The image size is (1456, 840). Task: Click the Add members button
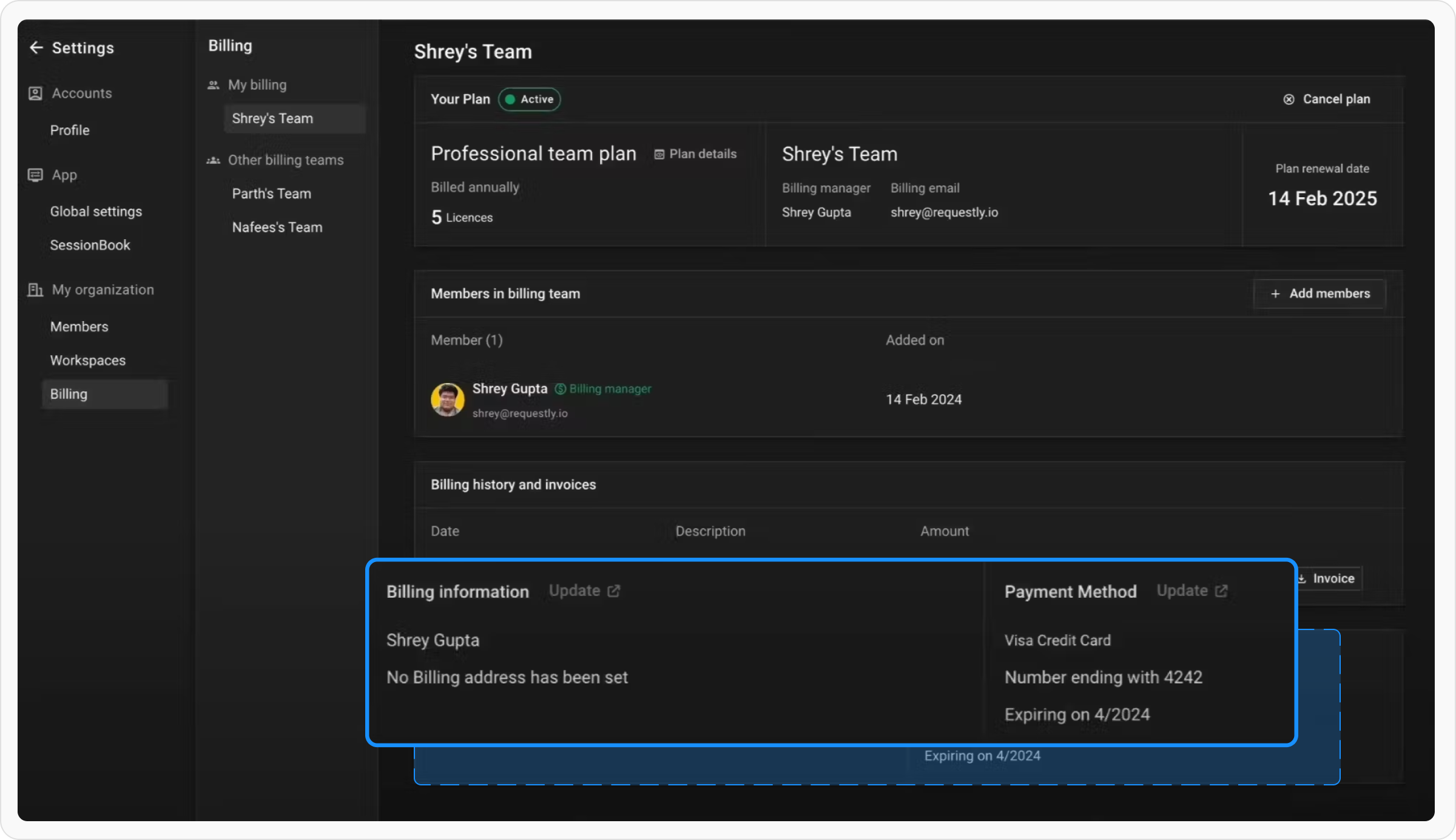tap(1319, 294)
